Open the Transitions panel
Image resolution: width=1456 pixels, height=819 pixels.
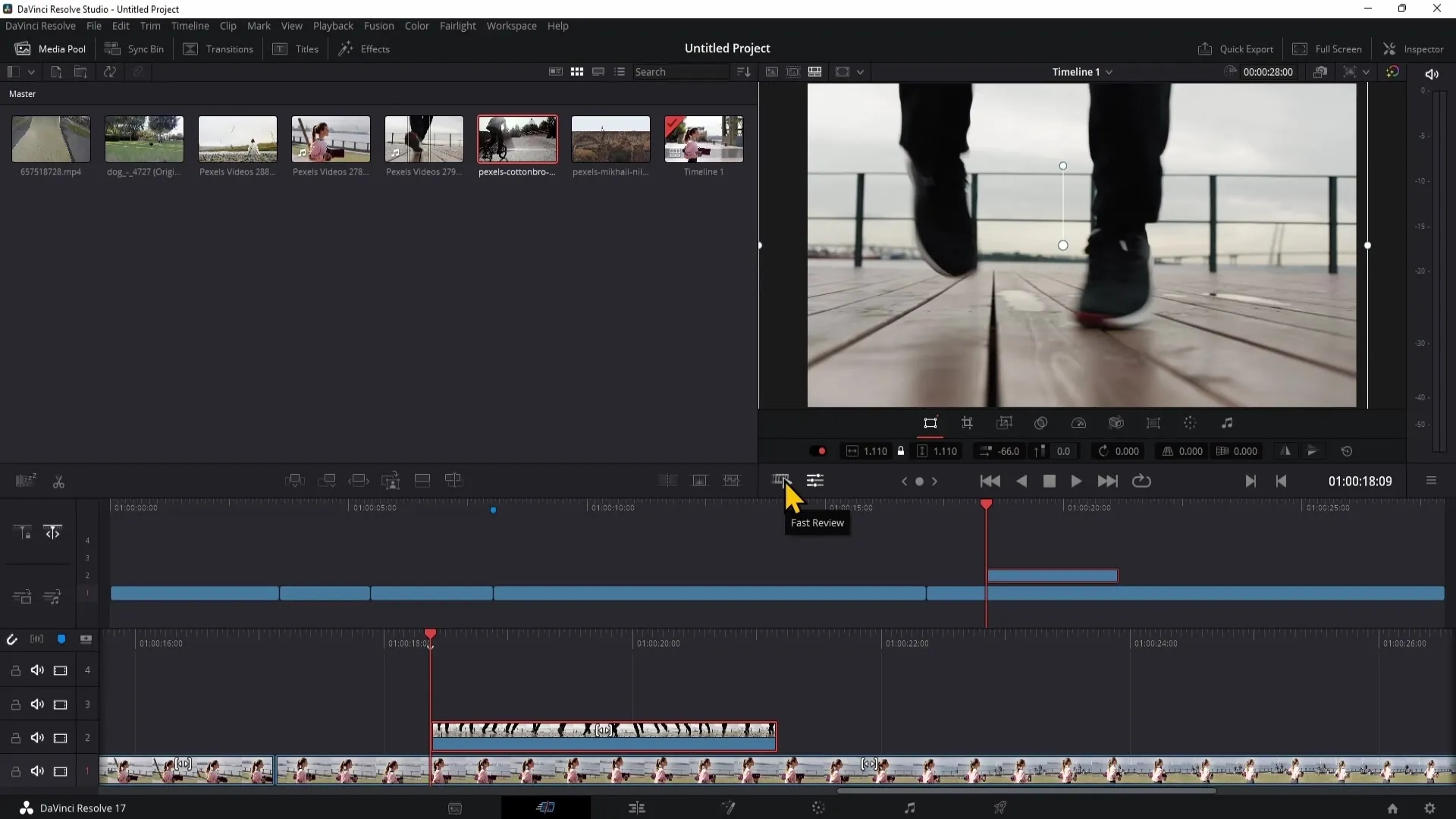(218, 49)
